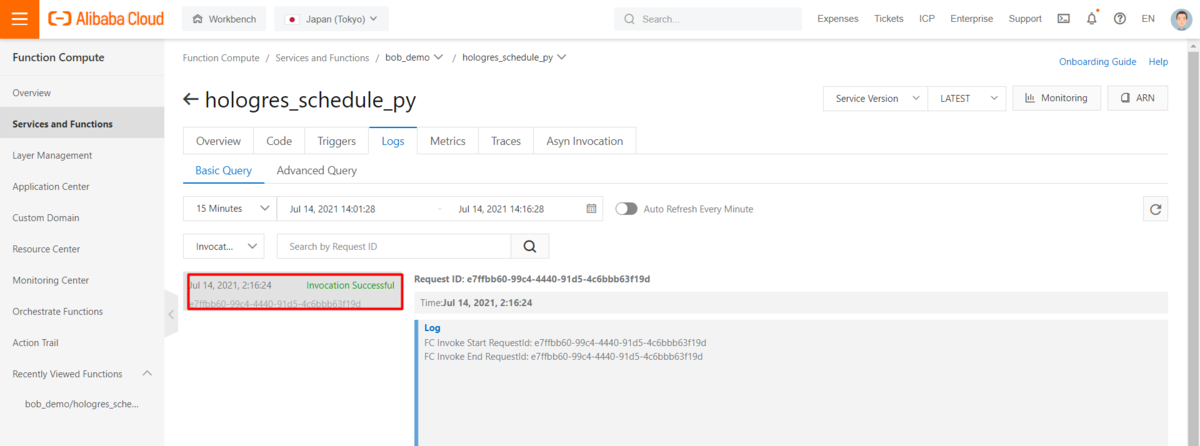Open the Support menu
Image resolution: width=1200 pixels, height=446 pixels.
[x=1025, y=18]
